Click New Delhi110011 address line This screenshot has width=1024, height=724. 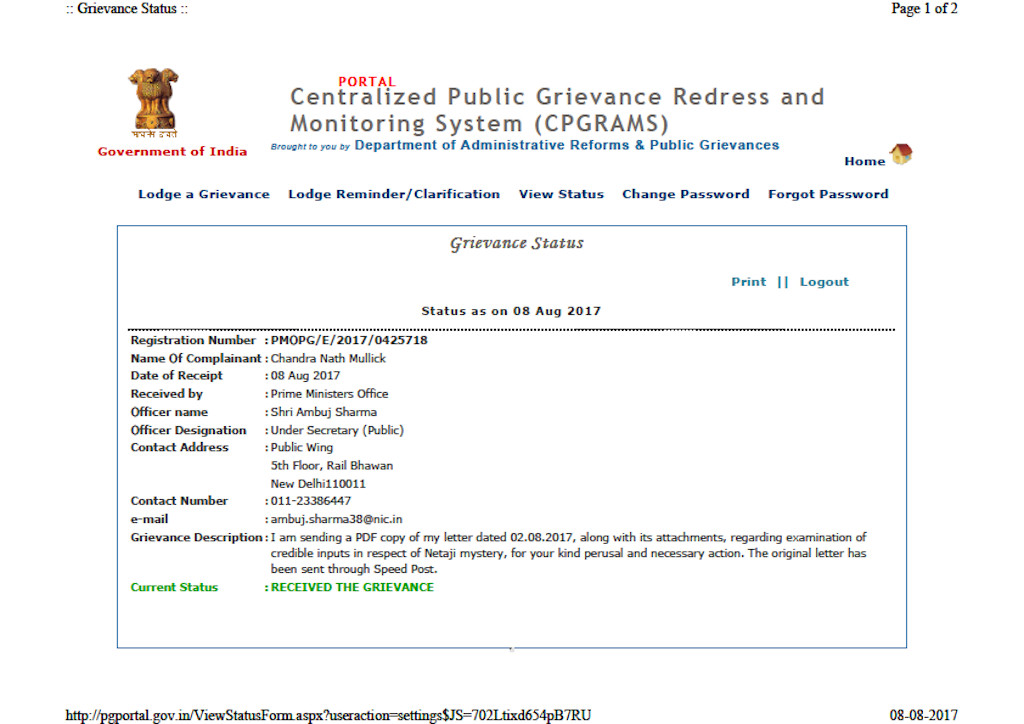tap(318, 484)
